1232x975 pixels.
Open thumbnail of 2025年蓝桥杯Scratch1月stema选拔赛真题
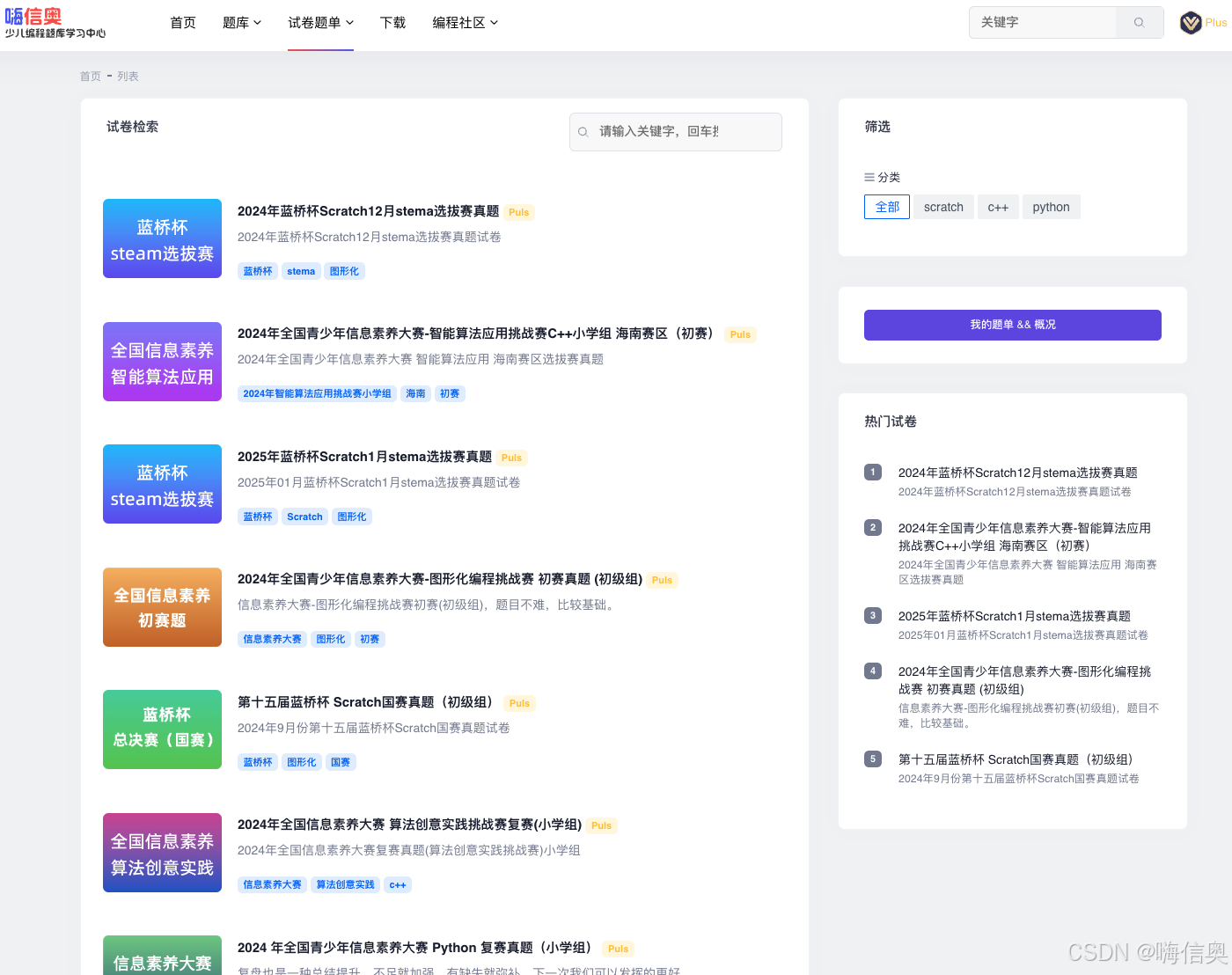tap(162, 484)
